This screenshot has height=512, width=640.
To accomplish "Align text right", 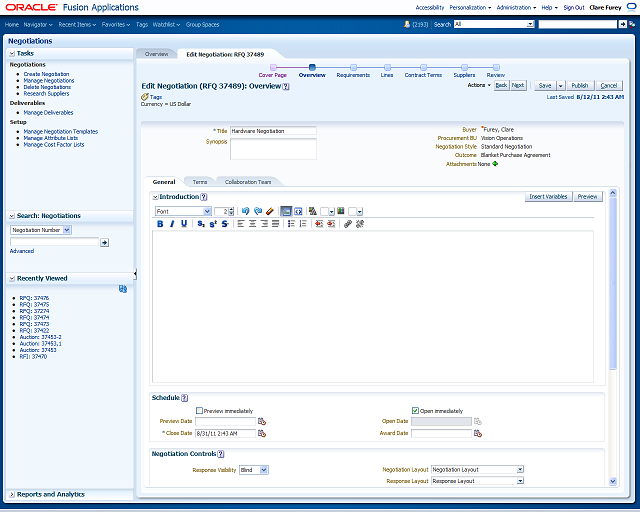I will coord(264,224).
